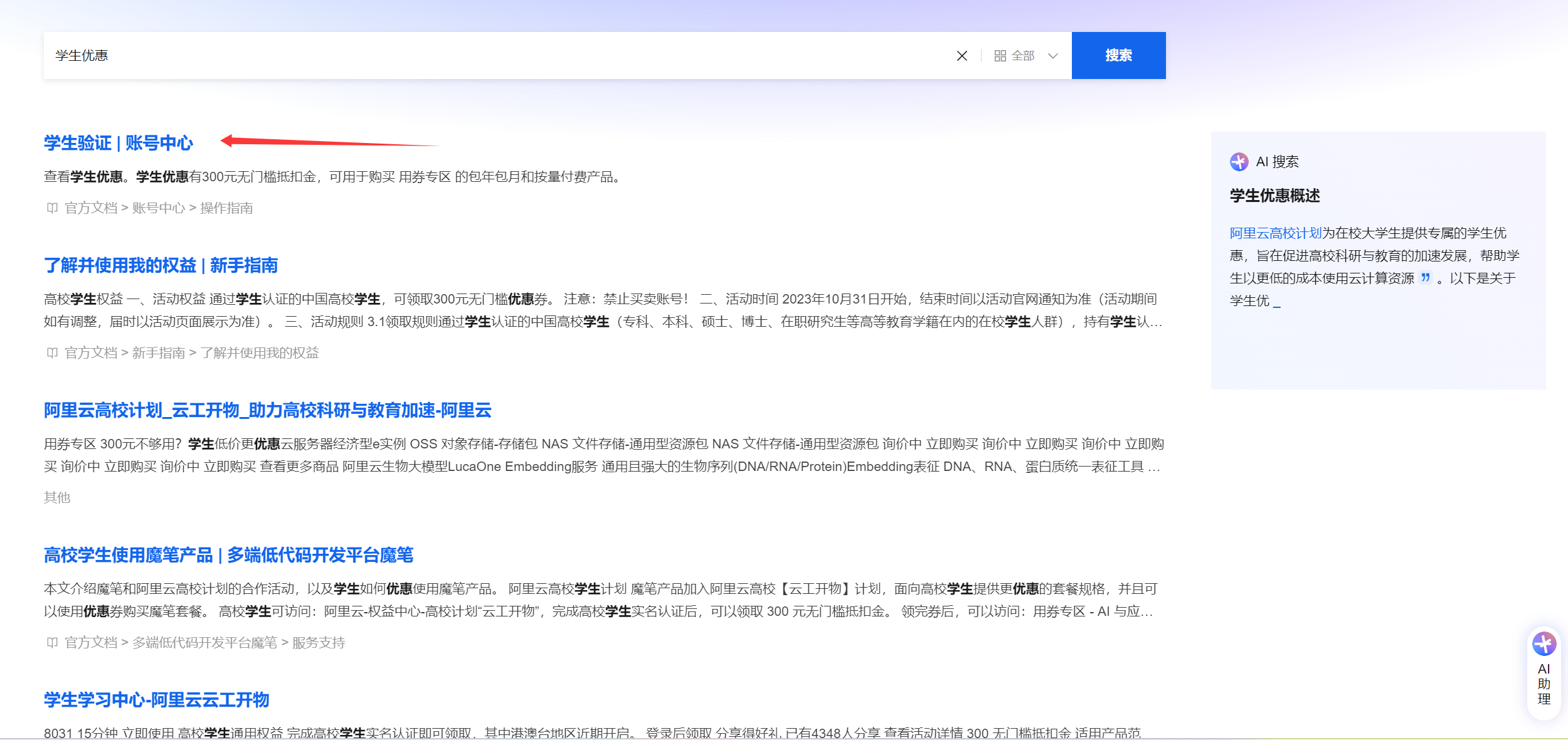1568x740 pixels.
Task: Open 阿里云高校计划_云工开物 result link
Action: 267,410
